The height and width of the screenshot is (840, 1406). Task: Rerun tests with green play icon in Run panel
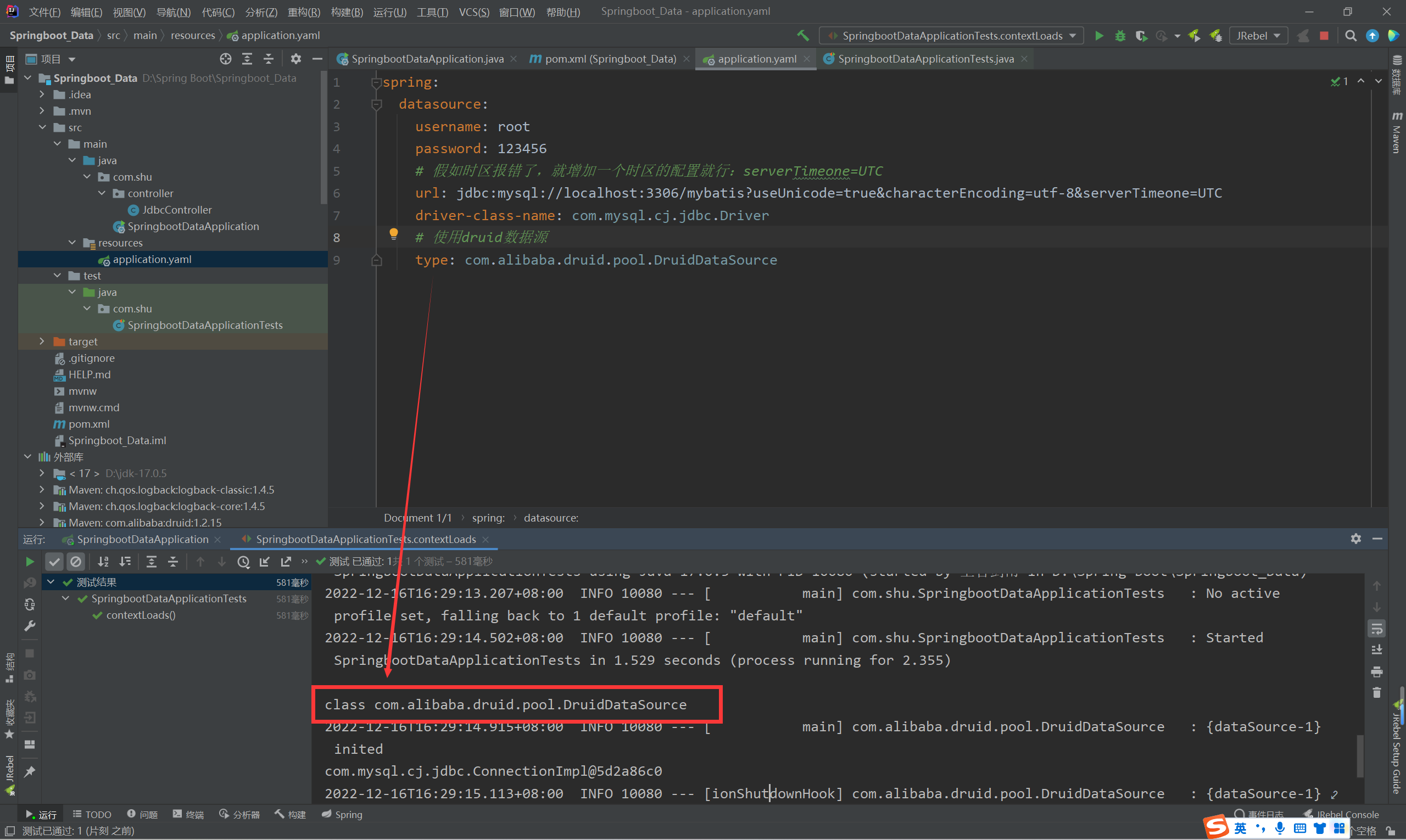30,562
